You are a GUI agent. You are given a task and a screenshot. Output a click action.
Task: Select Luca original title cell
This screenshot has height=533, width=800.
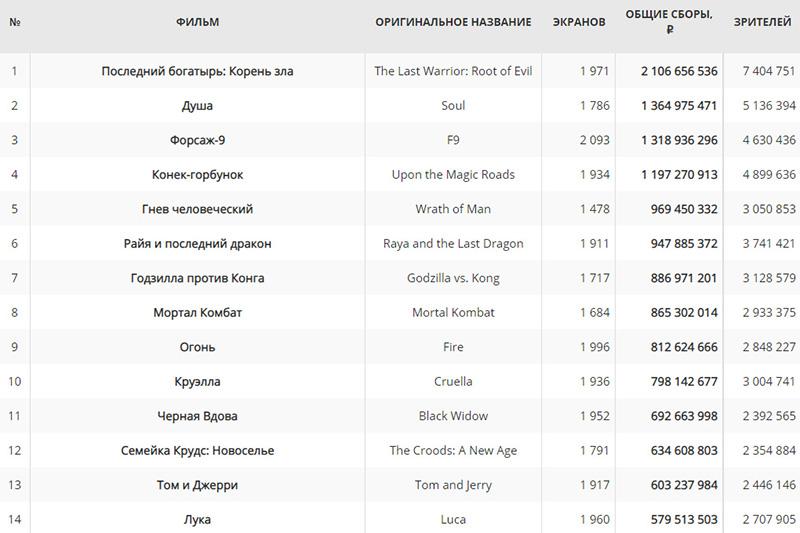(x=453, y=519)
